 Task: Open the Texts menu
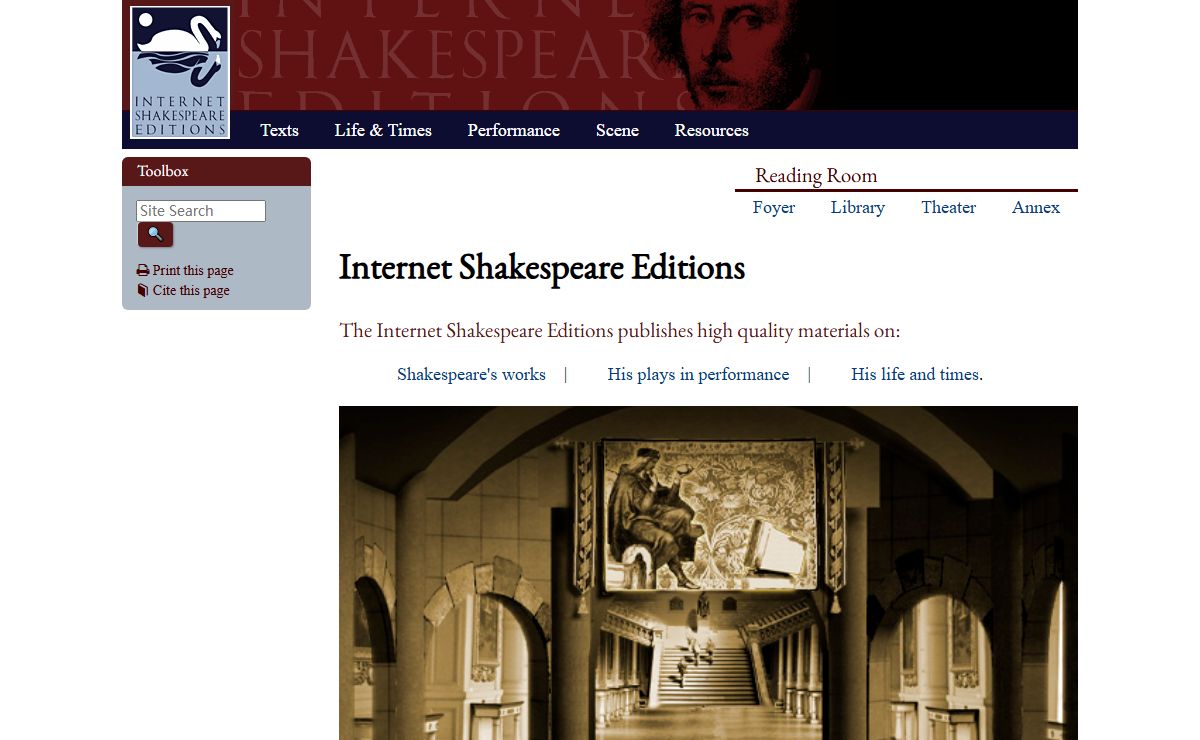coord(279,130)
